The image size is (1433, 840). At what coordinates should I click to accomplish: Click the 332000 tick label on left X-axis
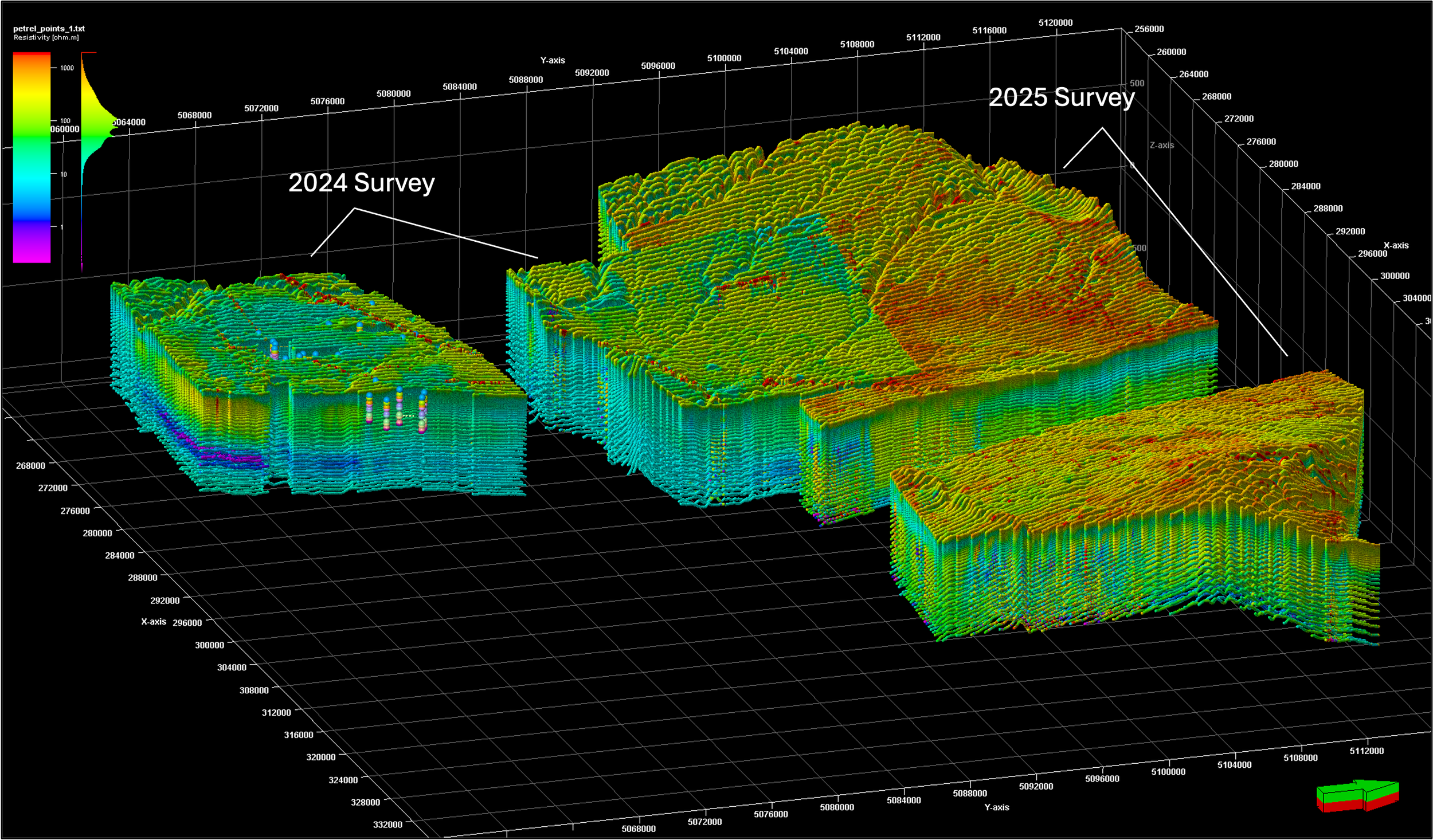tap(387, 824)
